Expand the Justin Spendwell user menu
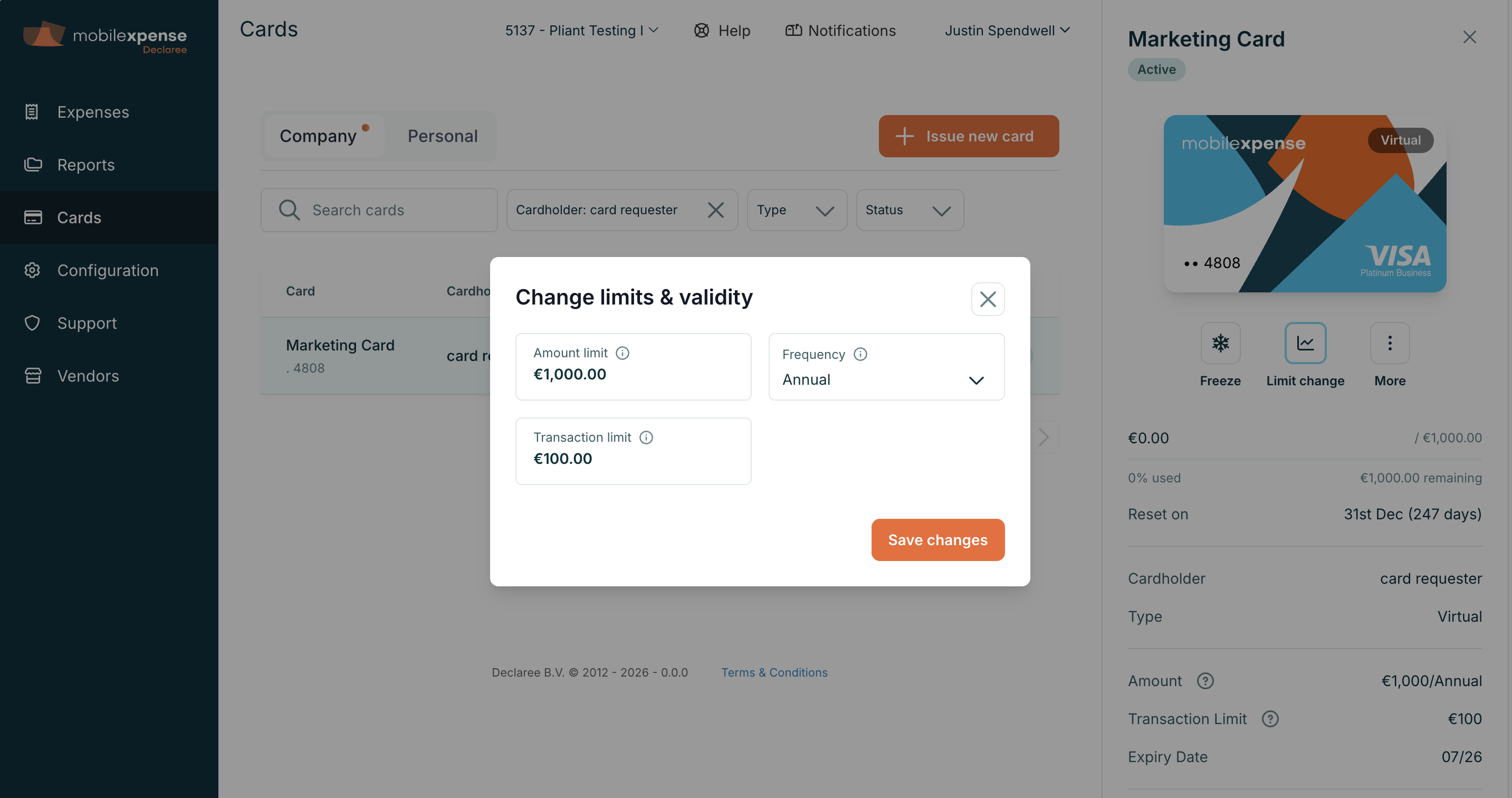Image resolution: width=1512 pixels, height=798 pixels. coord(1007,31)
